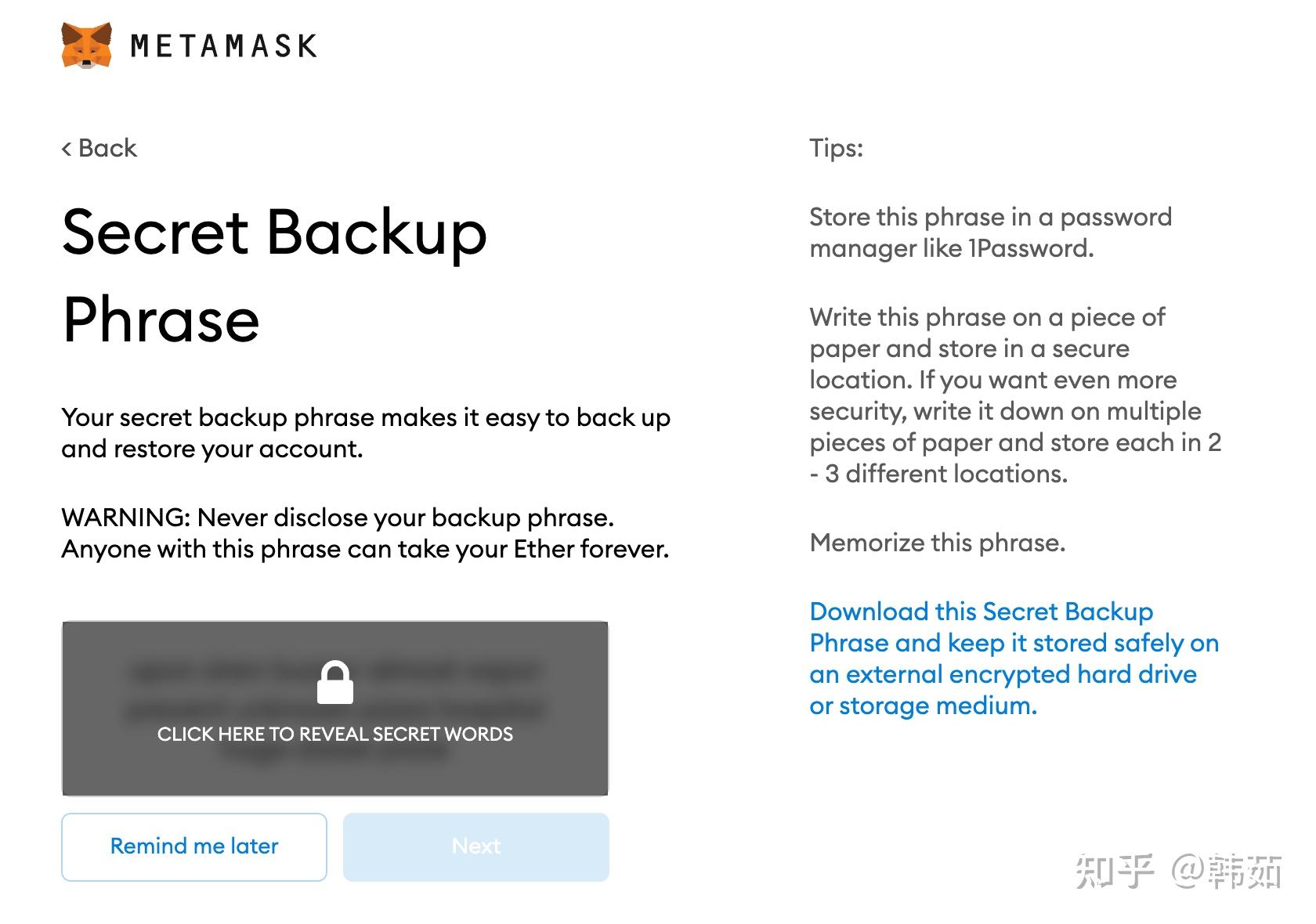Click the Tips: heading
Viewport: 1316px width, 924px height.
click(x=836, y=148)
